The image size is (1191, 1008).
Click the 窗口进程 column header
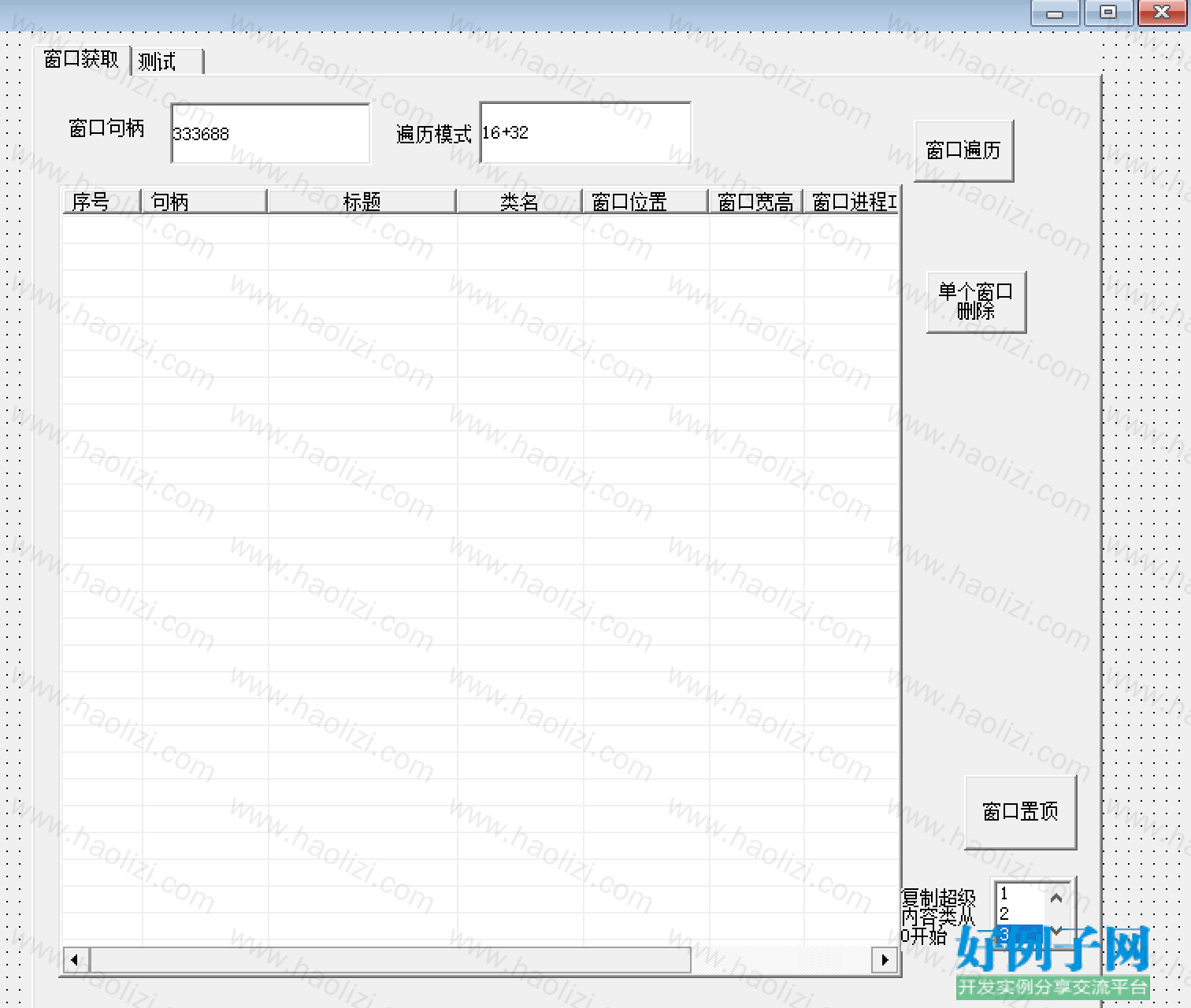(852, 202)
